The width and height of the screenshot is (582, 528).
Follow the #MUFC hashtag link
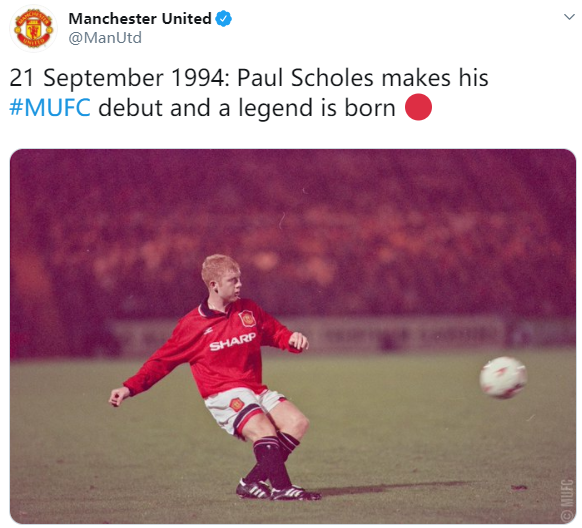pyautogui.click(x=50, y=108)
